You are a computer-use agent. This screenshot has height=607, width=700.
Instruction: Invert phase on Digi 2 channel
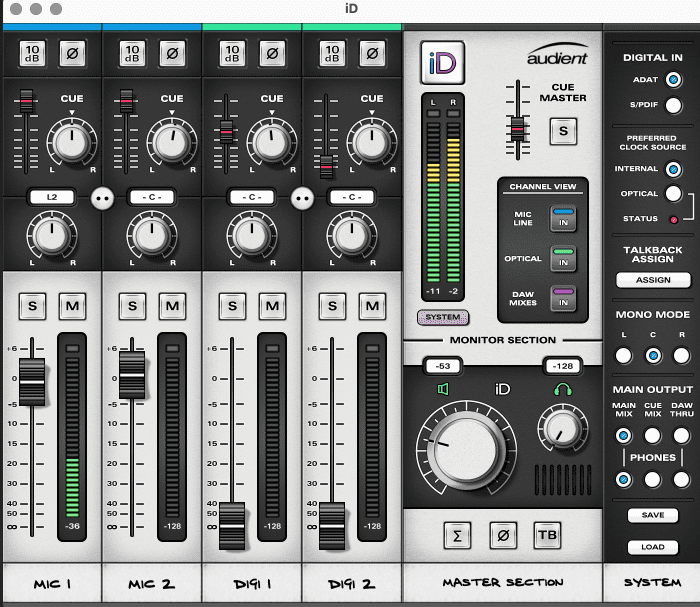372,54
